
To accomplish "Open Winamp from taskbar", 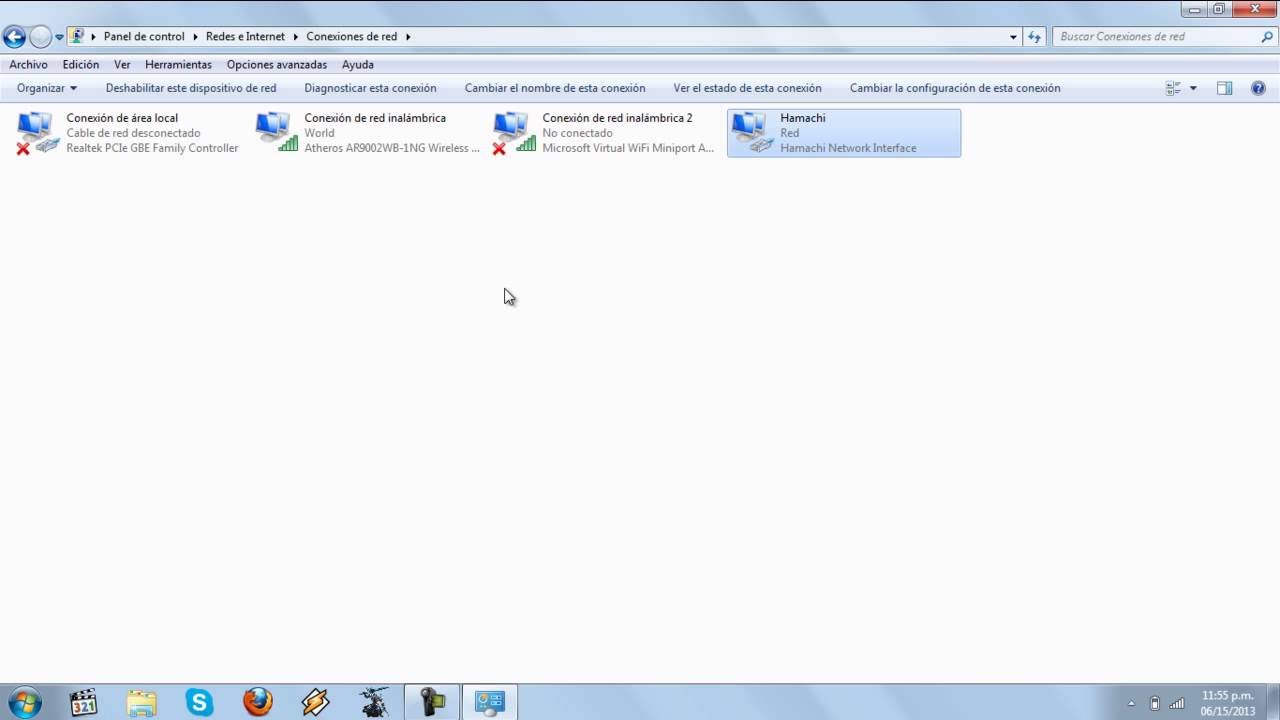I will pos(316,702).
